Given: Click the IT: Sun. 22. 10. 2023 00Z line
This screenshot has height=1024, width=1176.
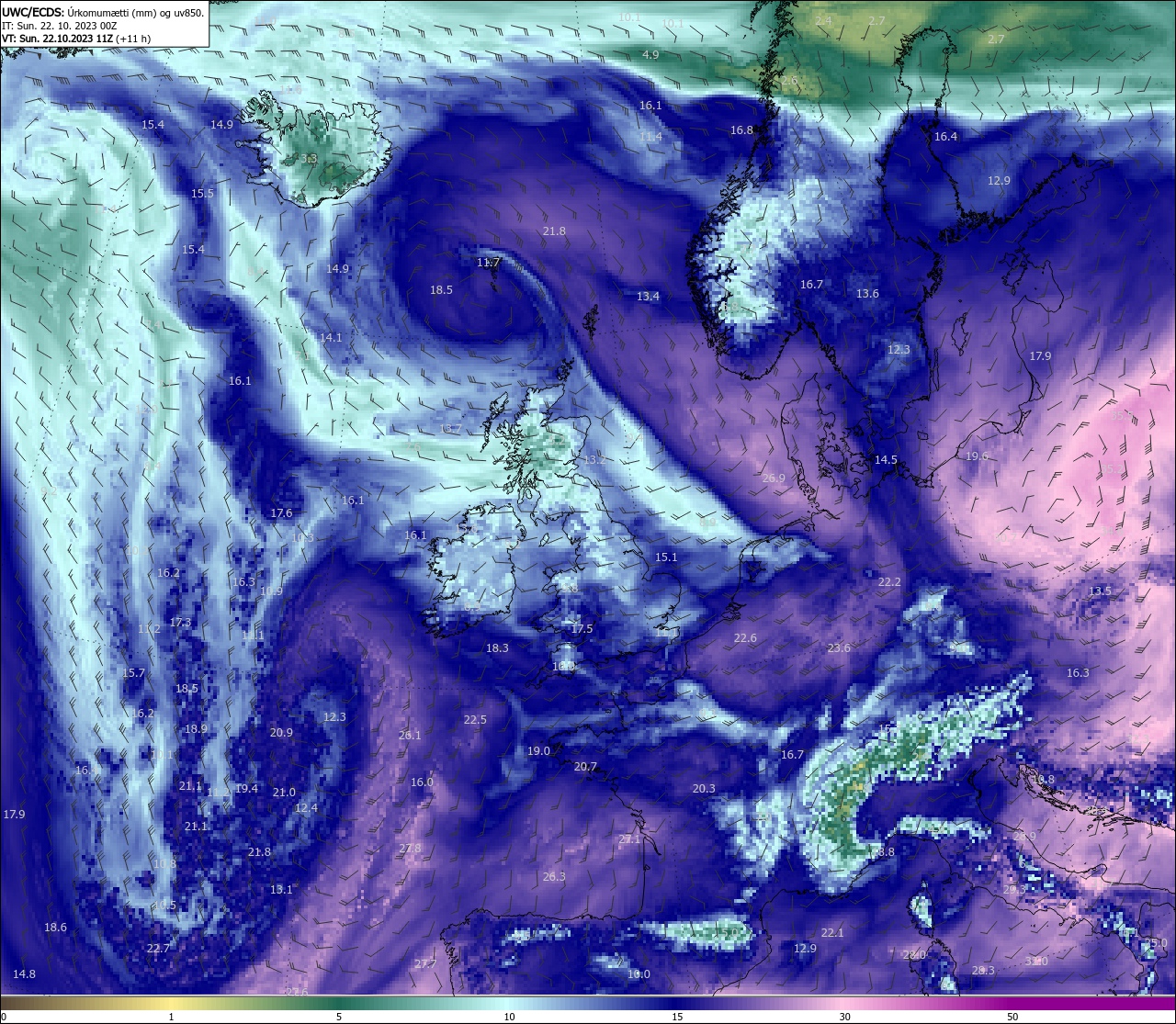Looking at the screenshot, I should 59,26.
